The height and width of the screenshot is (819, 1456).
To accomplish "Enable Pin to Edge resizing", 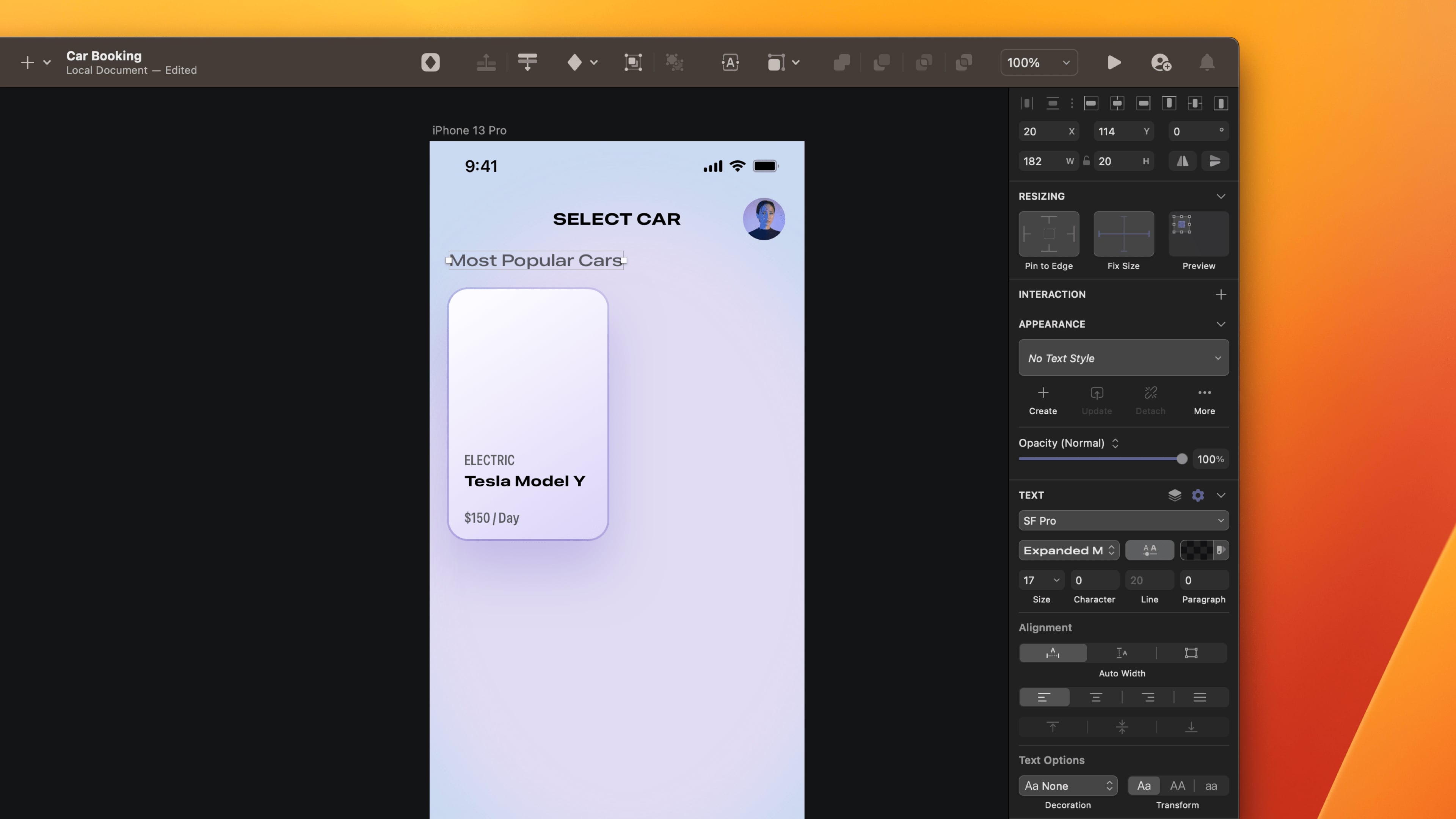I will pyautogui.click(x=1048, y=234).
